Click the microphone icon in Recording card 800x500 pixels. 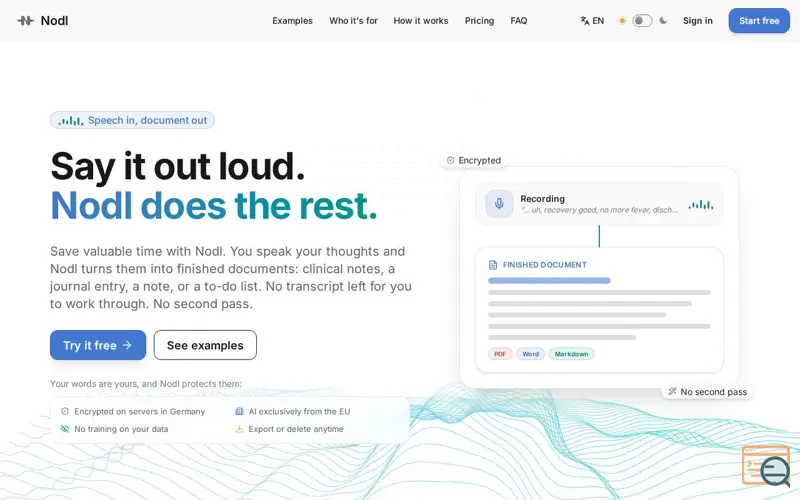pyautogui.click(x=499, y=204)
